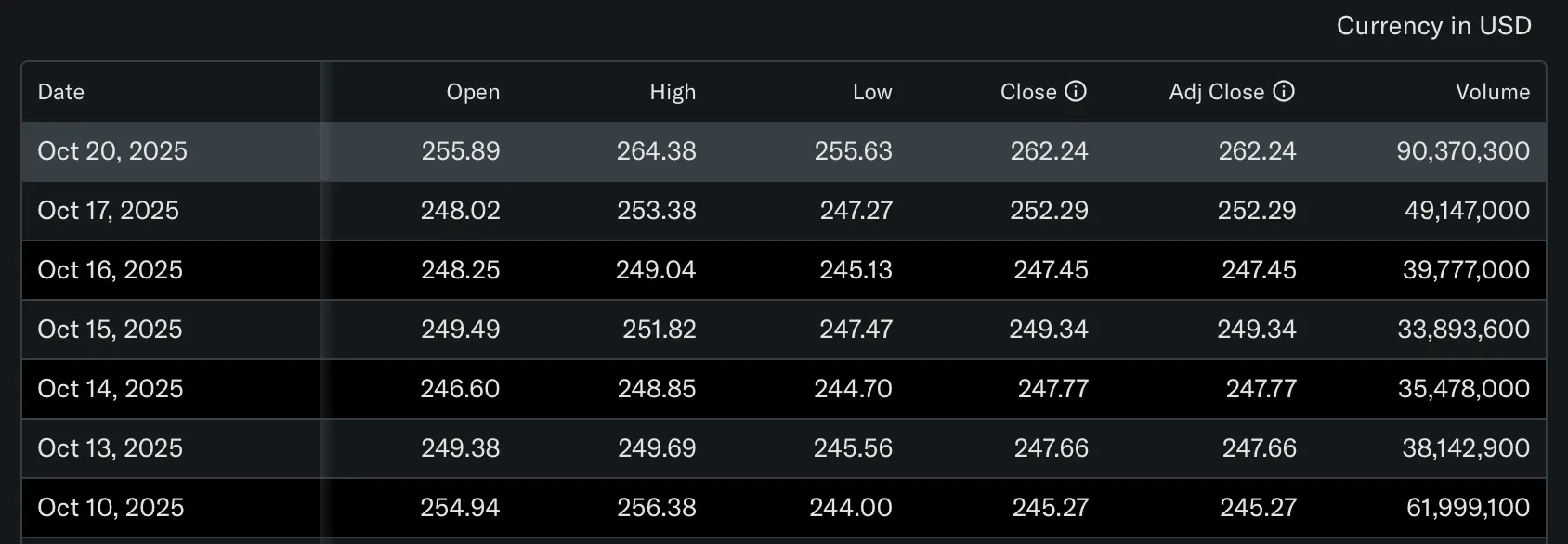This screenshot has height=544, width=1568.
Task: Click the Open column header
Action: pos(473,92)
